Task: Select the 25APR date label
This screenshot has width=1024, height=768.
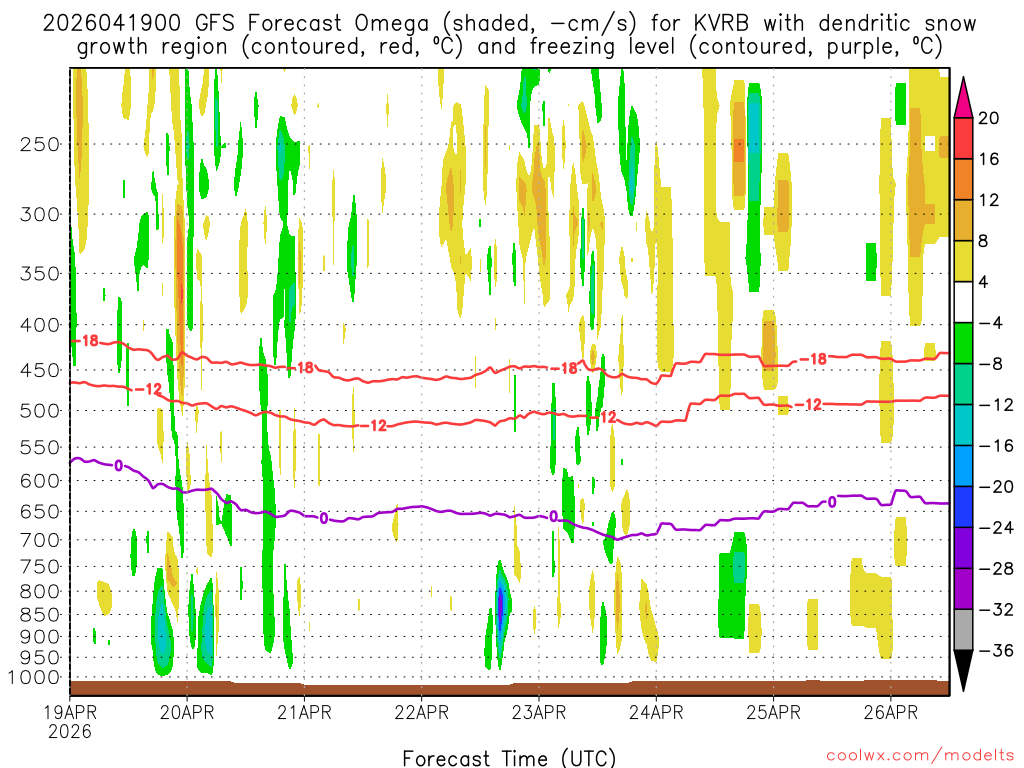Action: (773, 712)
